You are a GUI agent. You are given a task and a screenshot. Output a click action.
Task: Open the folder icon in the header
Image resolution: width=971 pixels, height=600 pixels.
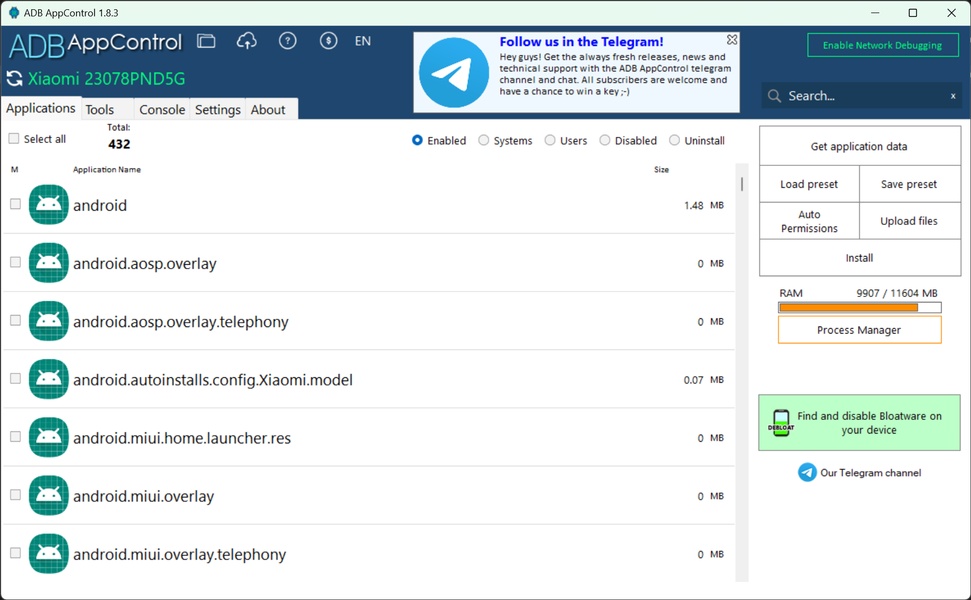(206, 41)
